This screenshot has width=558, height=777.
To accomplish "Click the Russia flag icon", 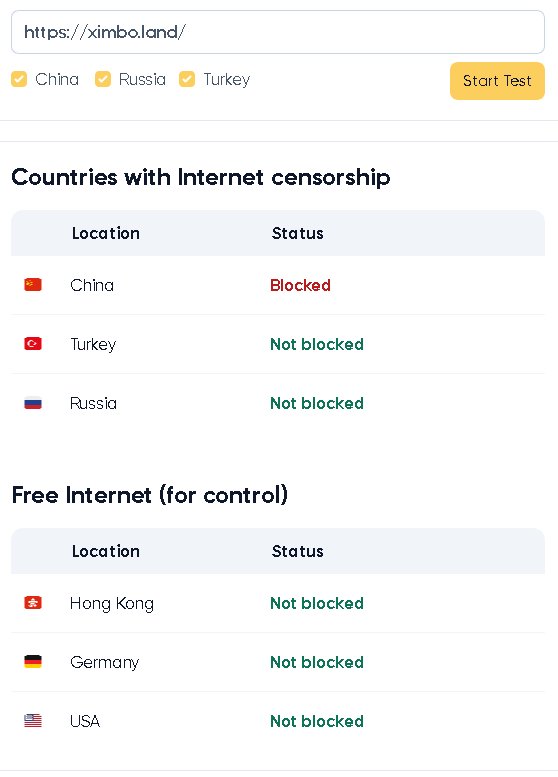I will tap(33, 403).
